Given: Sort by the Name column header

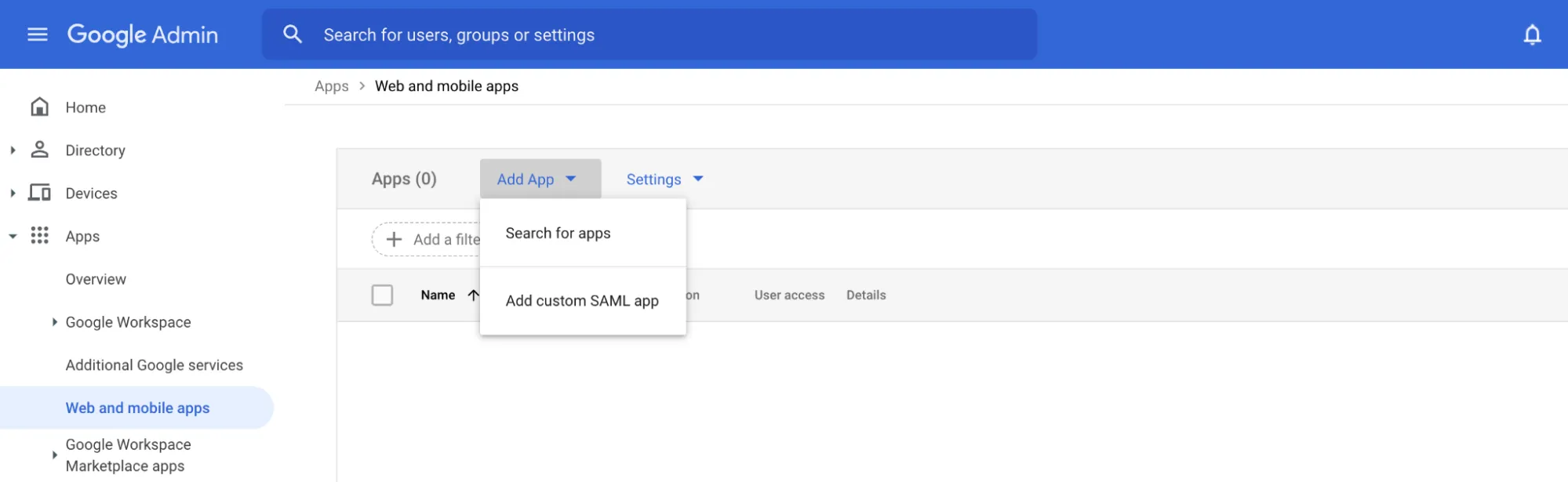Looking at the screenshot, I should pos(438,295).
